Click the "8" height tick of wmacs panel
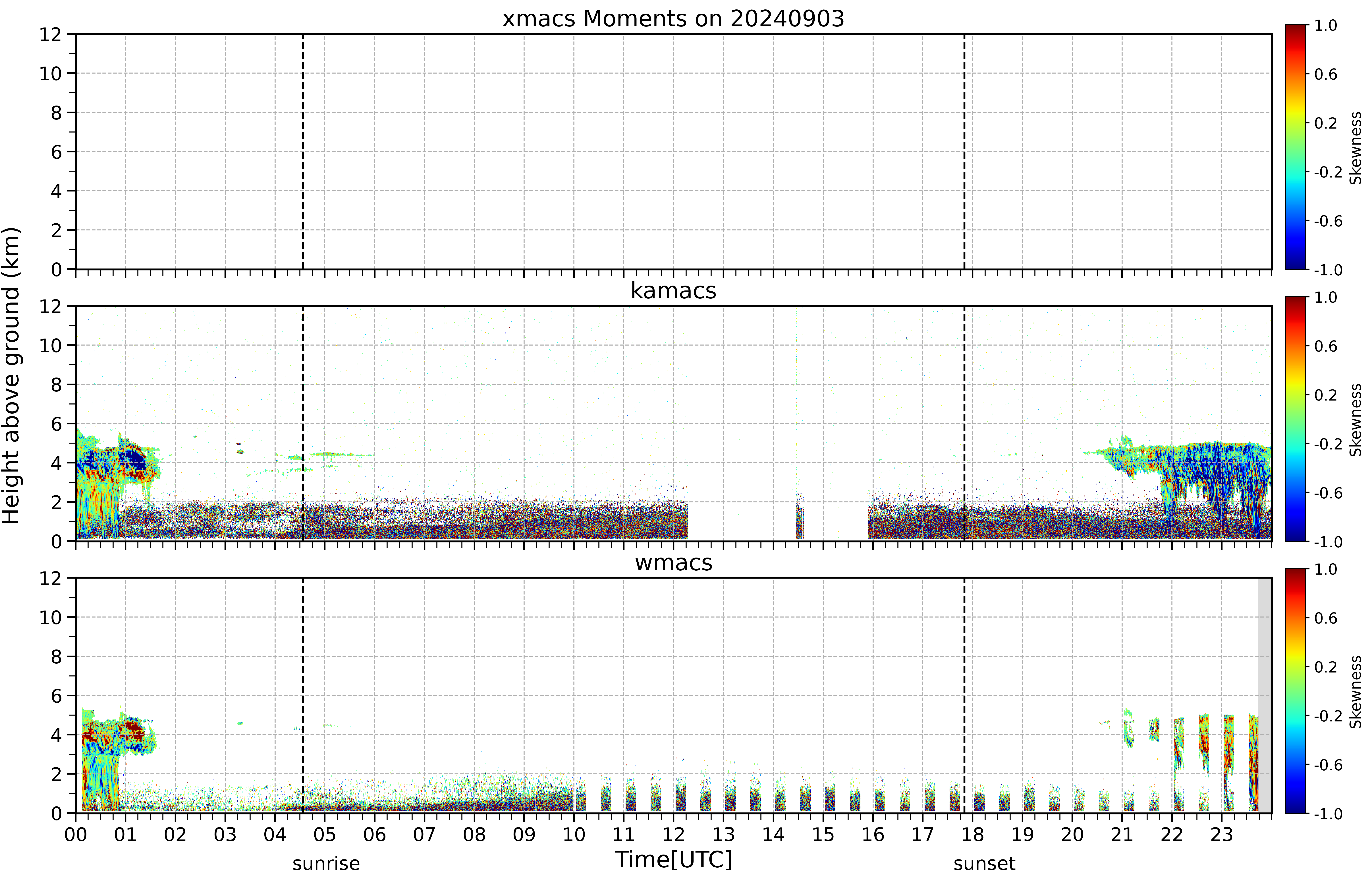The image size is (1372, 883). click(56, 657)
